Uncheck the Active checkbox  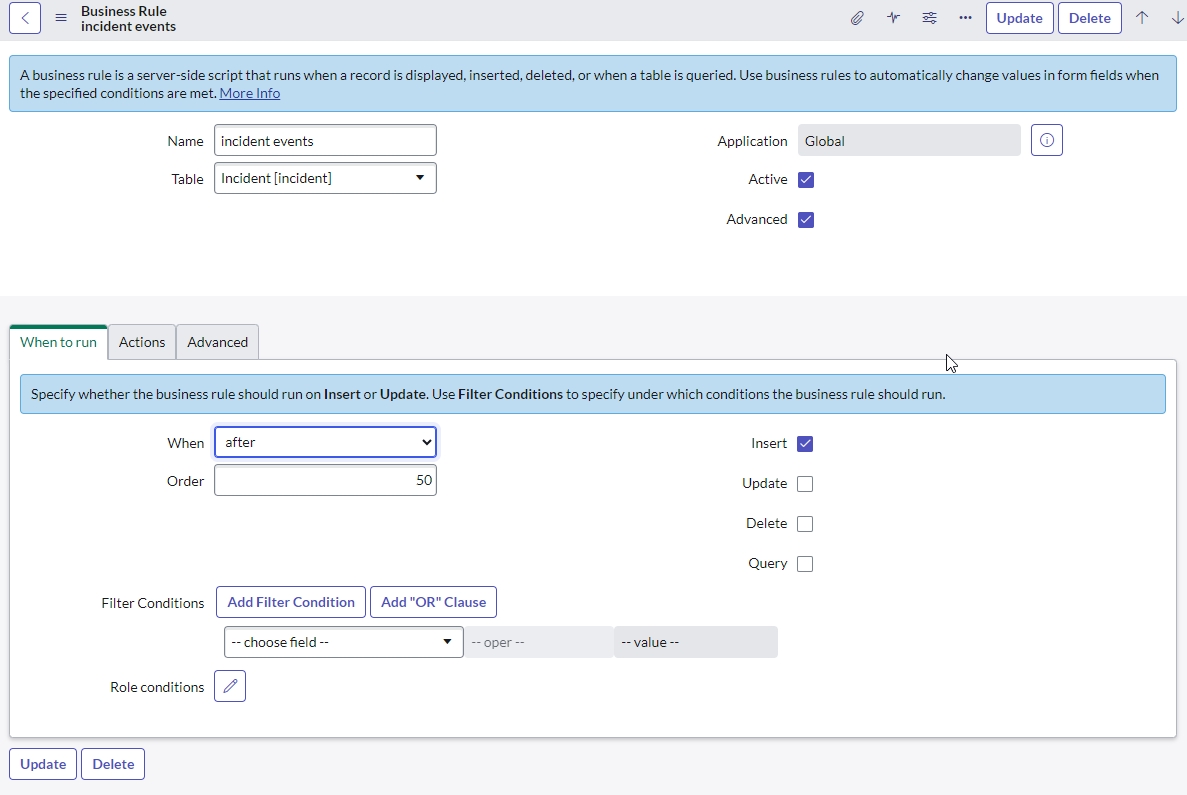[x=806, y=180]
